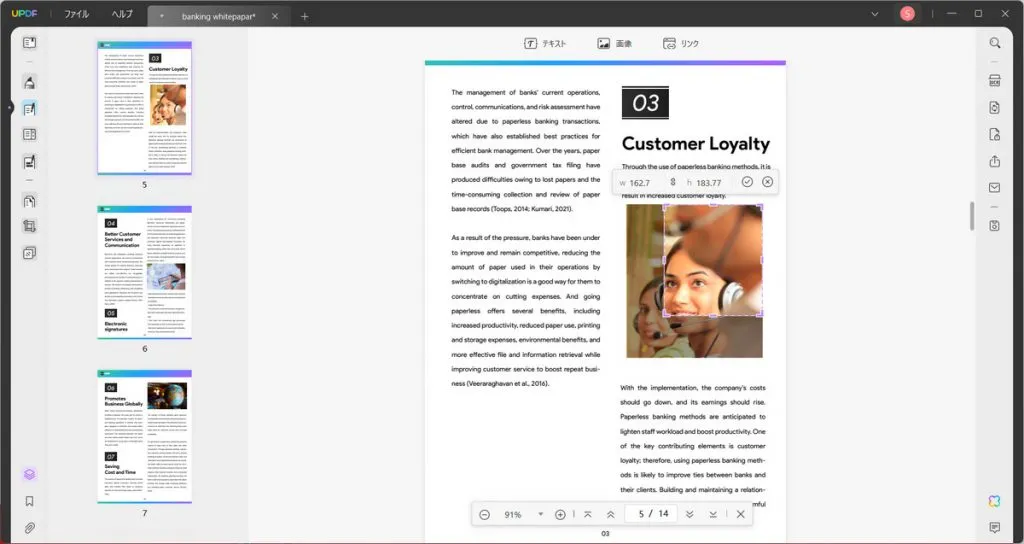1024x544 pixels.
Task: Open Reader mode in left sidebar
Action: tap(29, 43)
